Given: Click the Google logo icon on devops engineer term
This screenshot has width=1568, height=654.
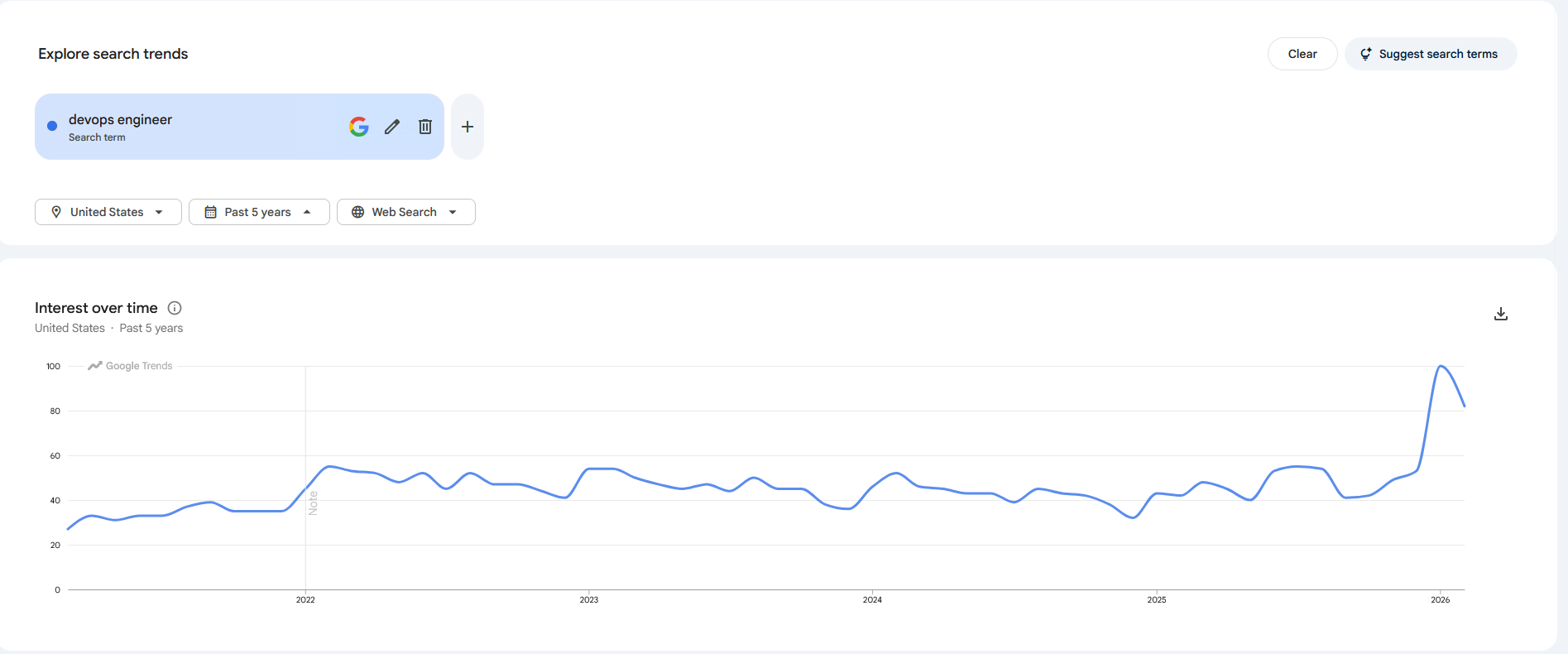Looking at the screenshot, I should click(358, 127).
